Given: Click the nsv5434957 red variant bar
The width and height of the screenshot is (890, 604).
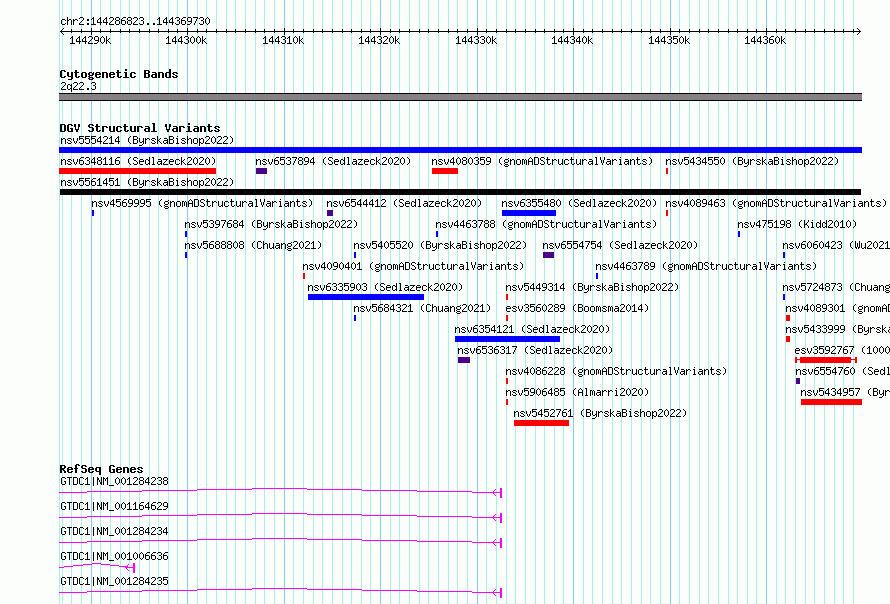Looking at the screenshot, I should (832, 402).
